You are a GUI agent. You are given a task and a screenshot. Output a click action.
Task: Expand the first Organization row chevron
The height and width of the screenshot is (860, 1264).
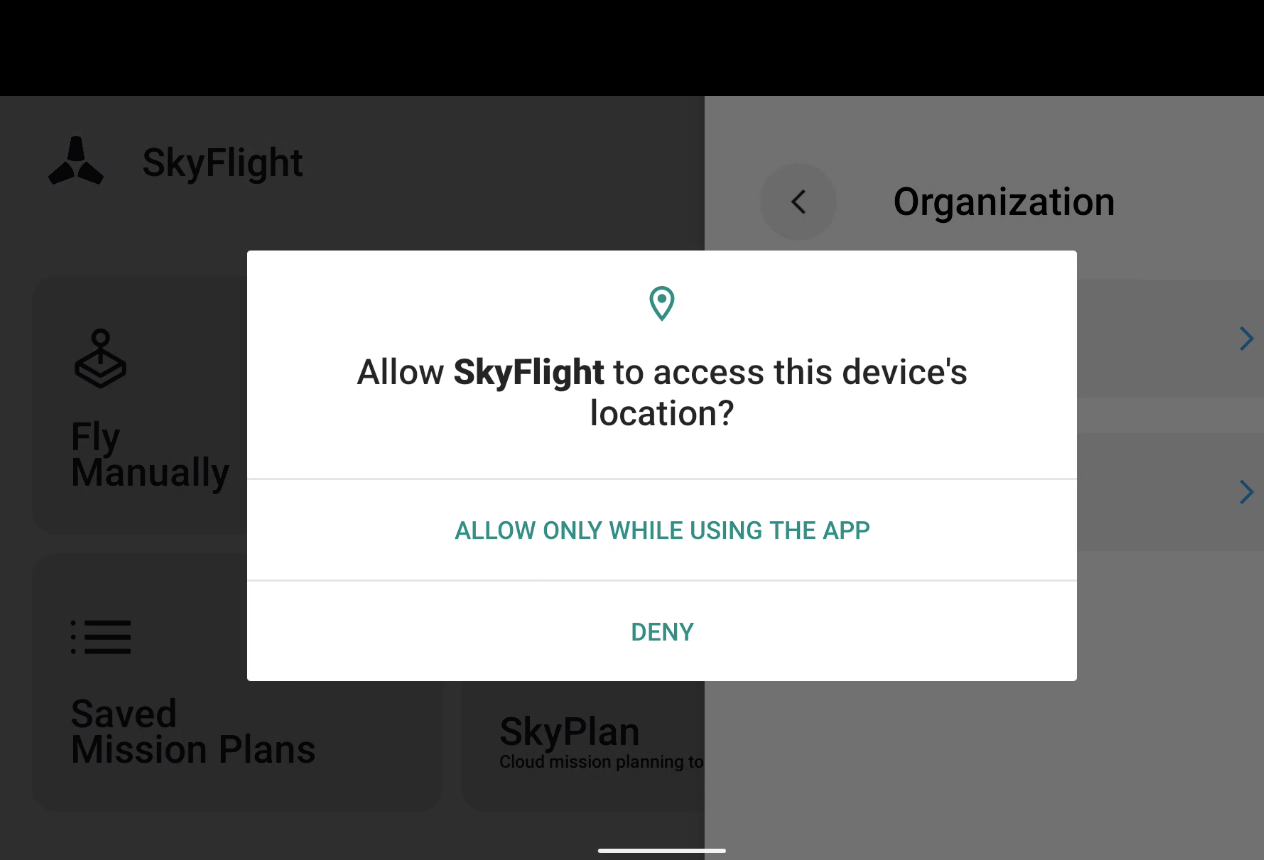(x=1246, y=339)
